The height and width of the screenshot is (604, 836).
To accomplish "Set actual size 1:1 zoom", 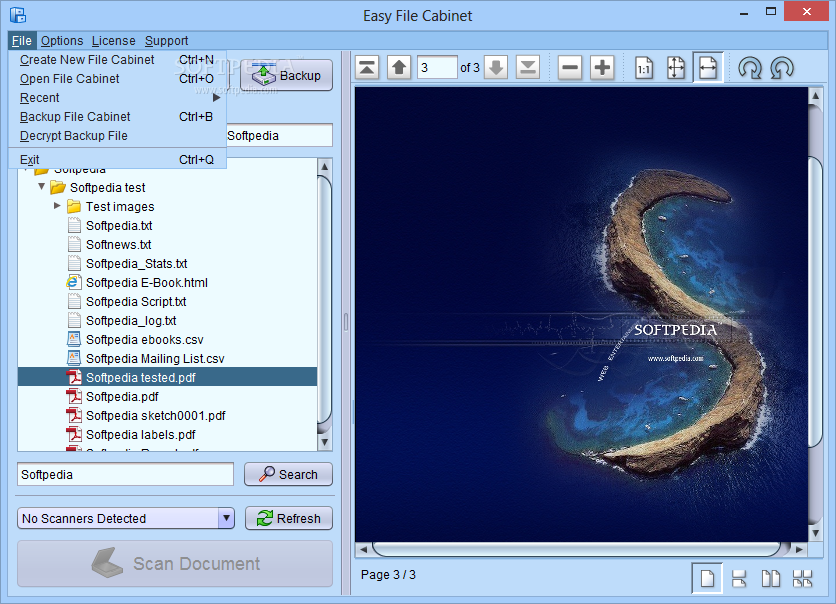I will coord(644,68).
